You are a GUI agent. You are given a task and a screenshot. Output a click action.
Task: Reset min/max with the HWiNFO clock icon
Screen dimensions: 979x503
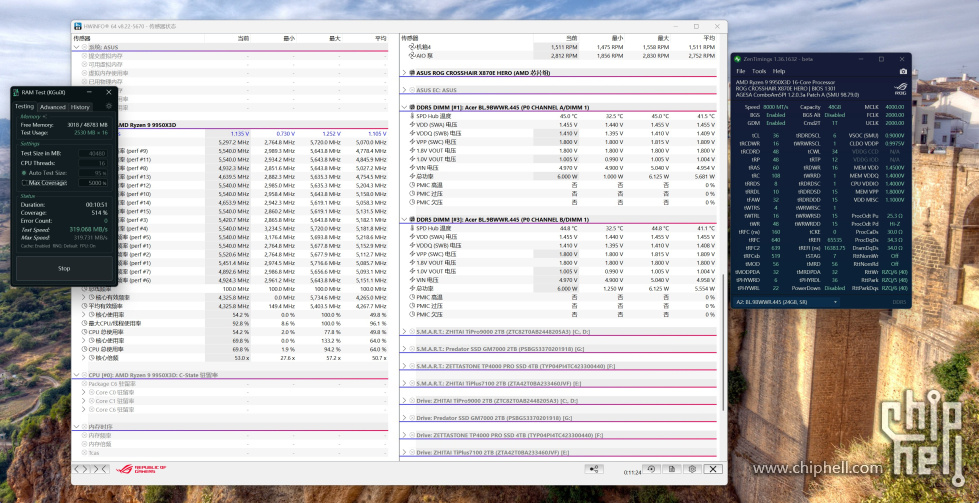(x=651, y=469)
